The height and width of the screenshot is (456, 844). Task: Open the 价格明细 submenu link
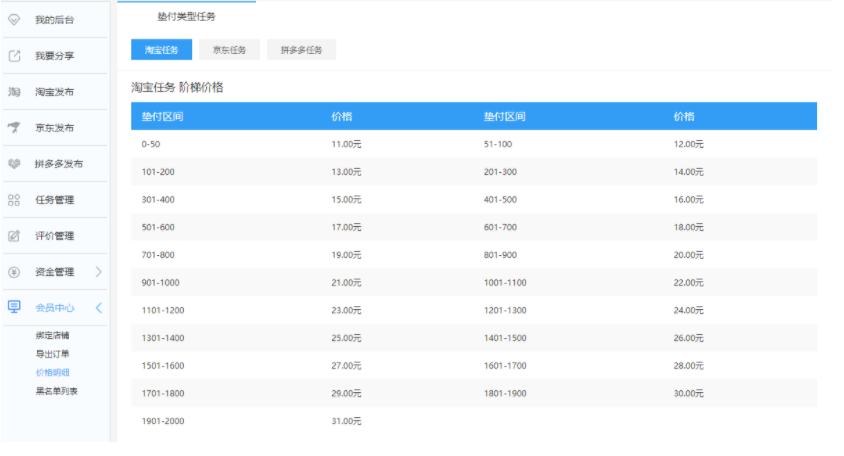(x=52, y=372)
